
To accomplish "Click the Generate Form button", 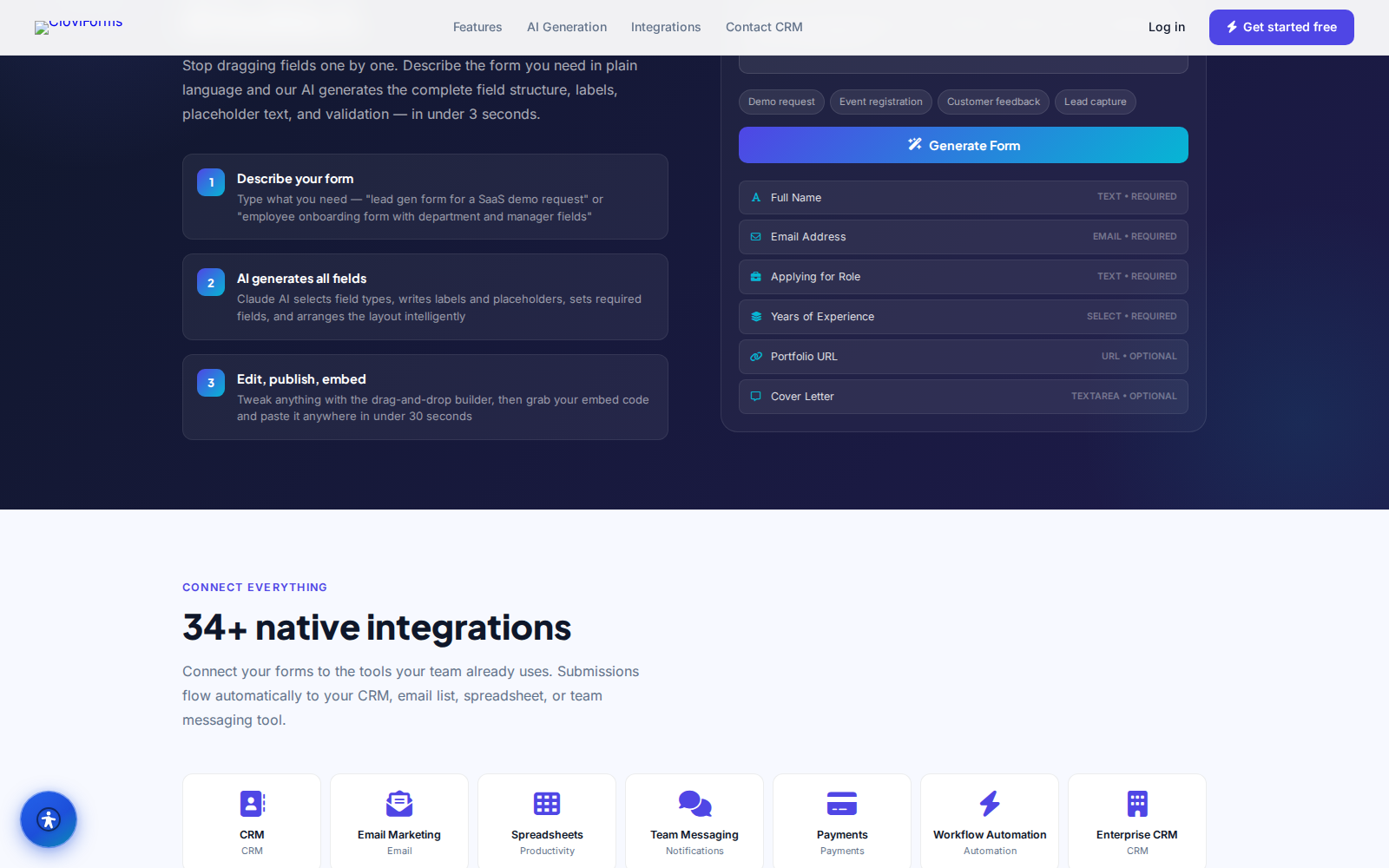I will pyautogui.click(x=964, y=145).
